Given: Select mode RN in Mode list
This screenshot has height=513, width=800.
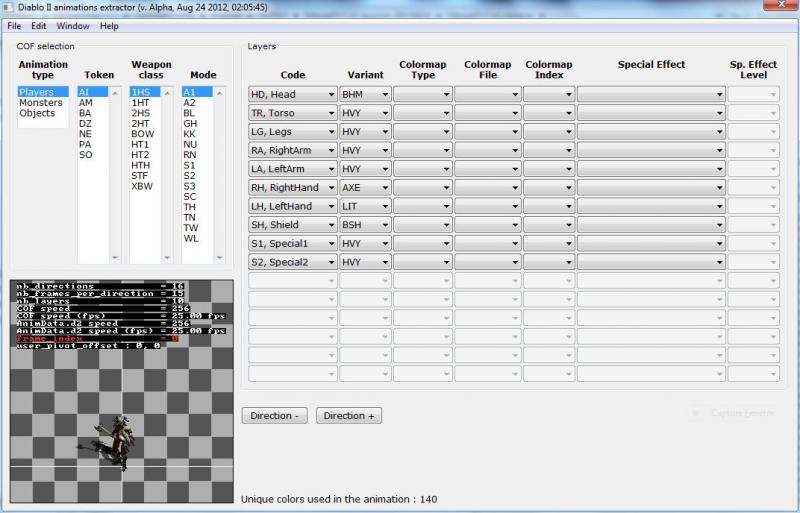Looking at the screenshot, I should 197,155.
